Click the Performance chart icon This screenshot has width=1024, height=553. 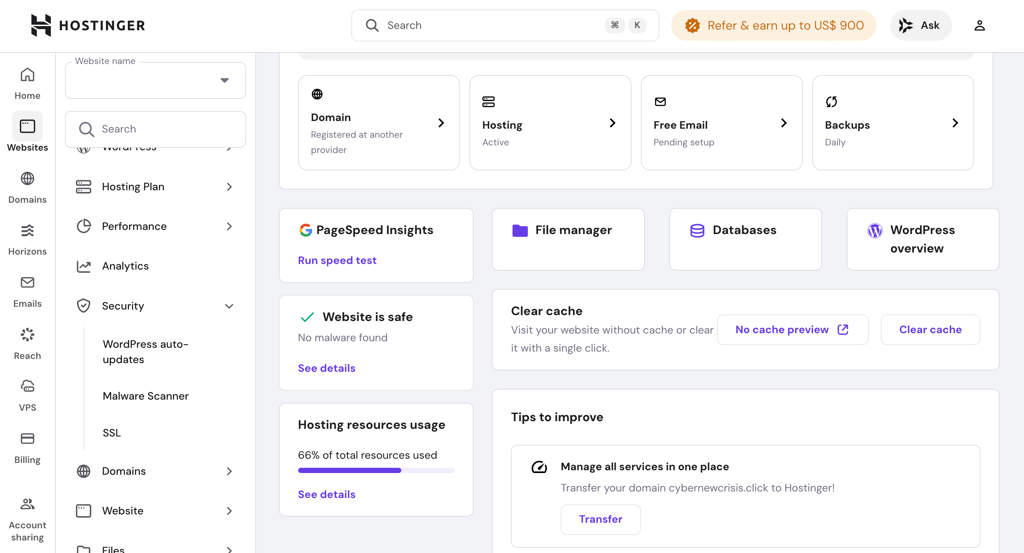pos(84,227)
